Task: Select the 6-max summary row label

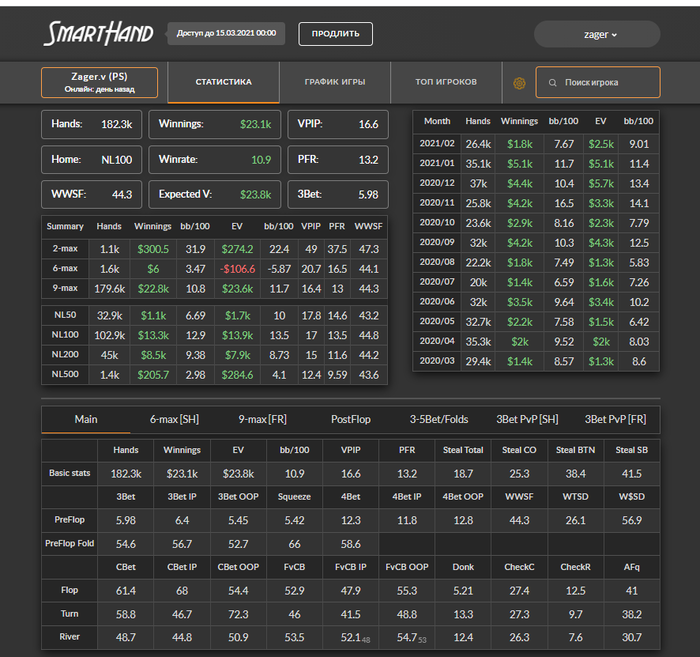Action: pos(65,268)
